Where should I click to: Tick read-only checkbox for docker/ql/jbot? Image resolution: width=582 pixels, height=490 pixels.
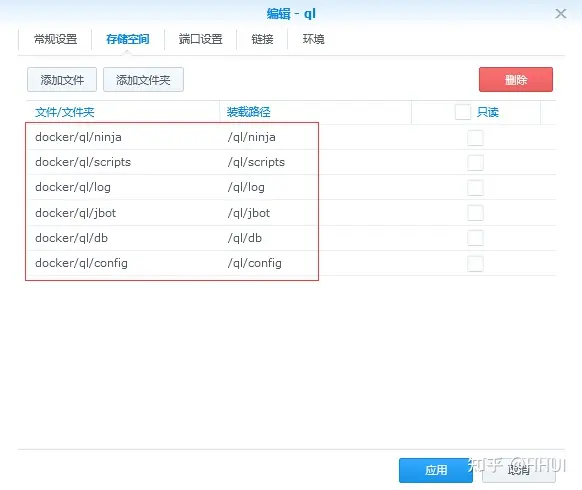(475, 213)
